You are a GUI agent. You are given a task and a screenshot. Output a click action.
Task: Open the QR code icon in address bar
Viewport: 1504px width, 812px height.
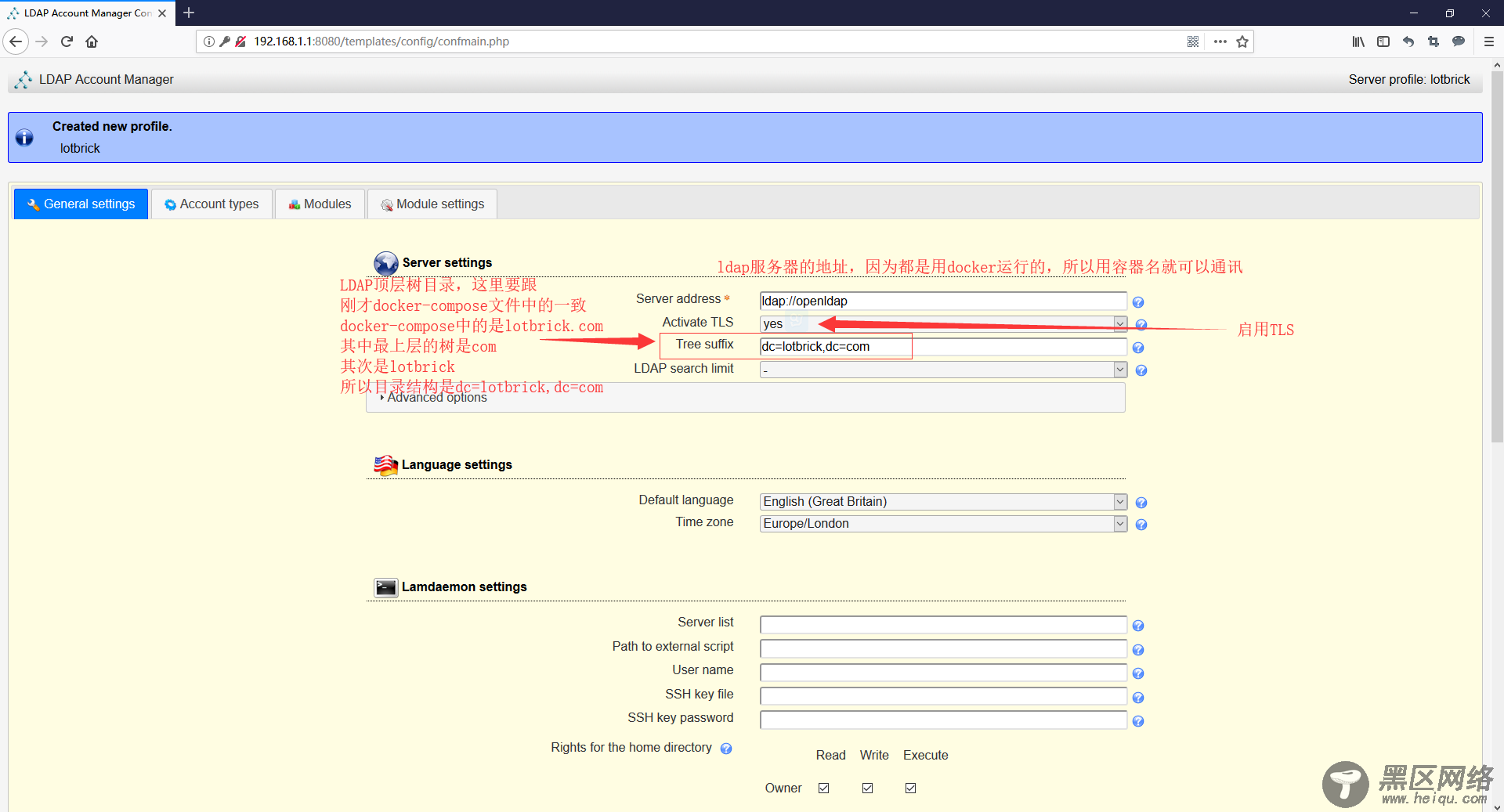click(1193, 42)
